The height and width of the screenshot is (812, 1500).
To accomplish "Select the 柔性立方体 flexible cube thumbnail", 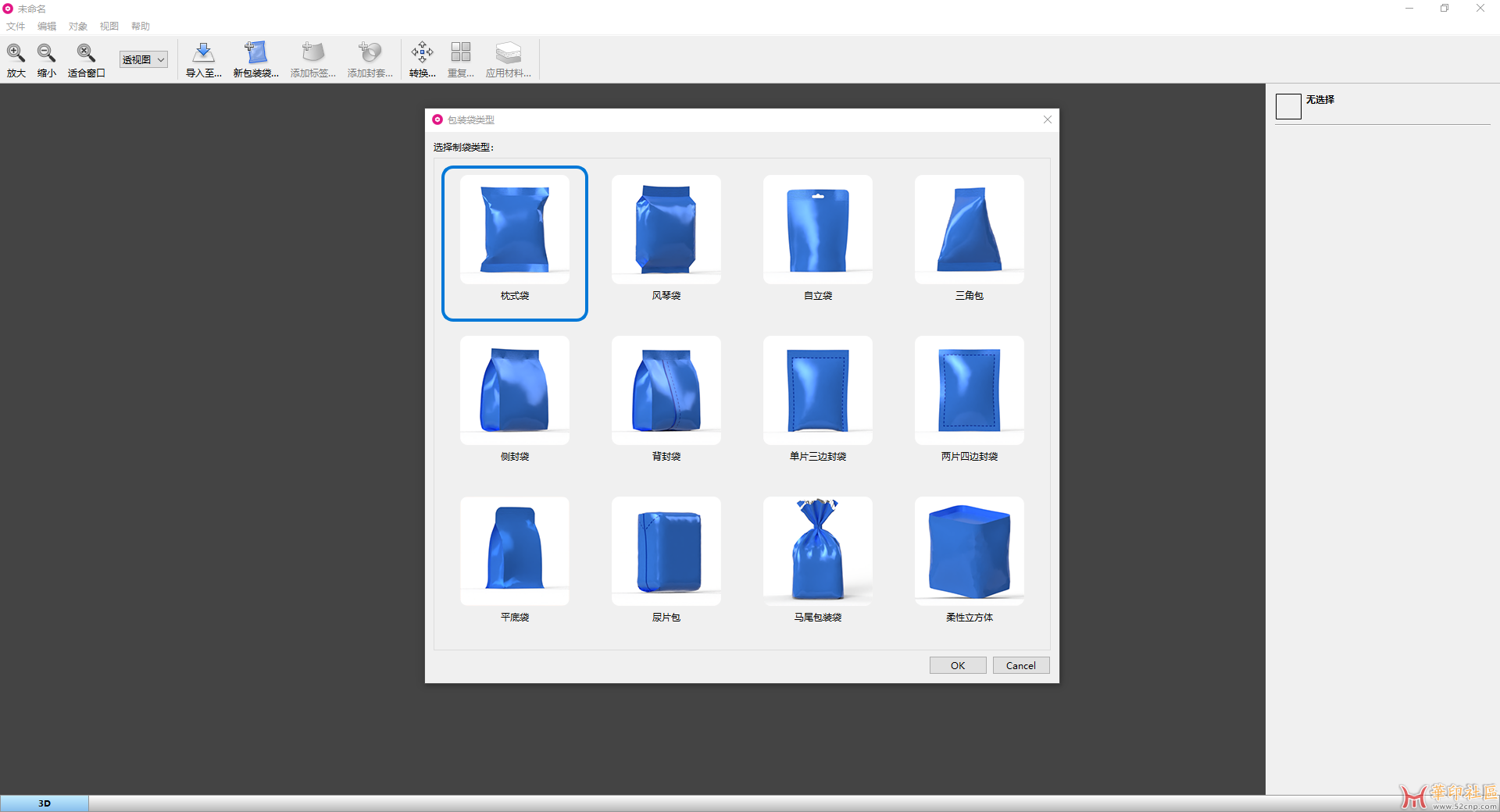I will coord(970,551).
